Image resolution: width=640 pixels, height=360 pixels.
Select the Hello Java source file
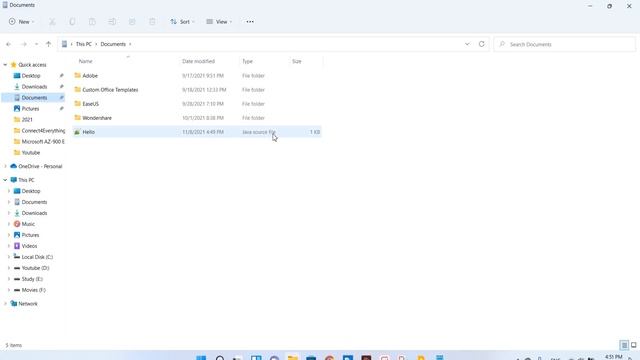(197, 132)
